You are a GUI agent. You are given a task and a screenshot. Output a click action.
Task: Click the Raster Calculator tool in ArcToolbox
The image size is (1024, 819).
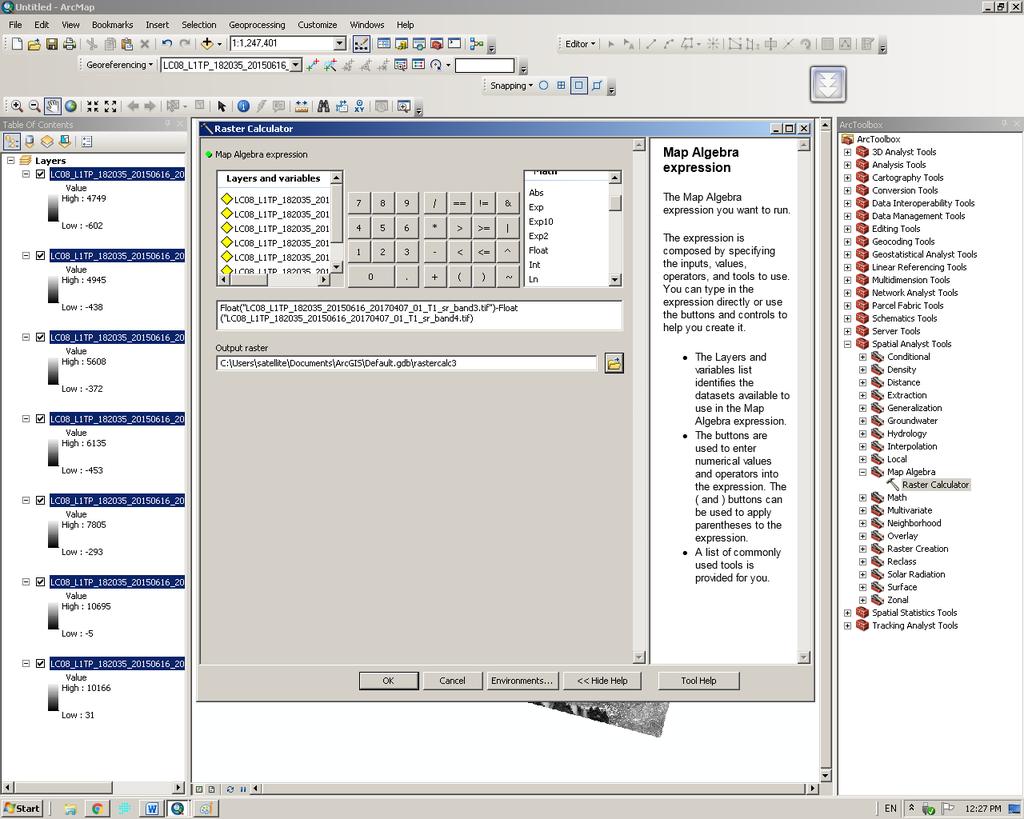click(x=935, y=485)
